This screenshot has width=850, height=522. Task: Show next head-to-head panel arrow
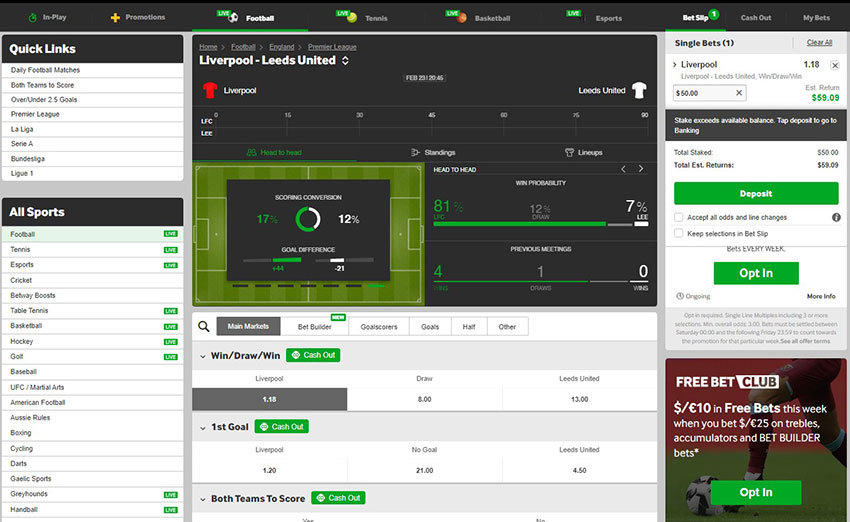tap(641, 169)
